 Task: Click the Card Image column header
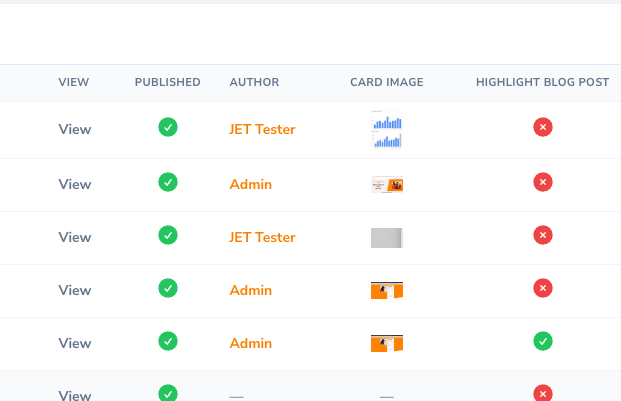tap(386, 82)
